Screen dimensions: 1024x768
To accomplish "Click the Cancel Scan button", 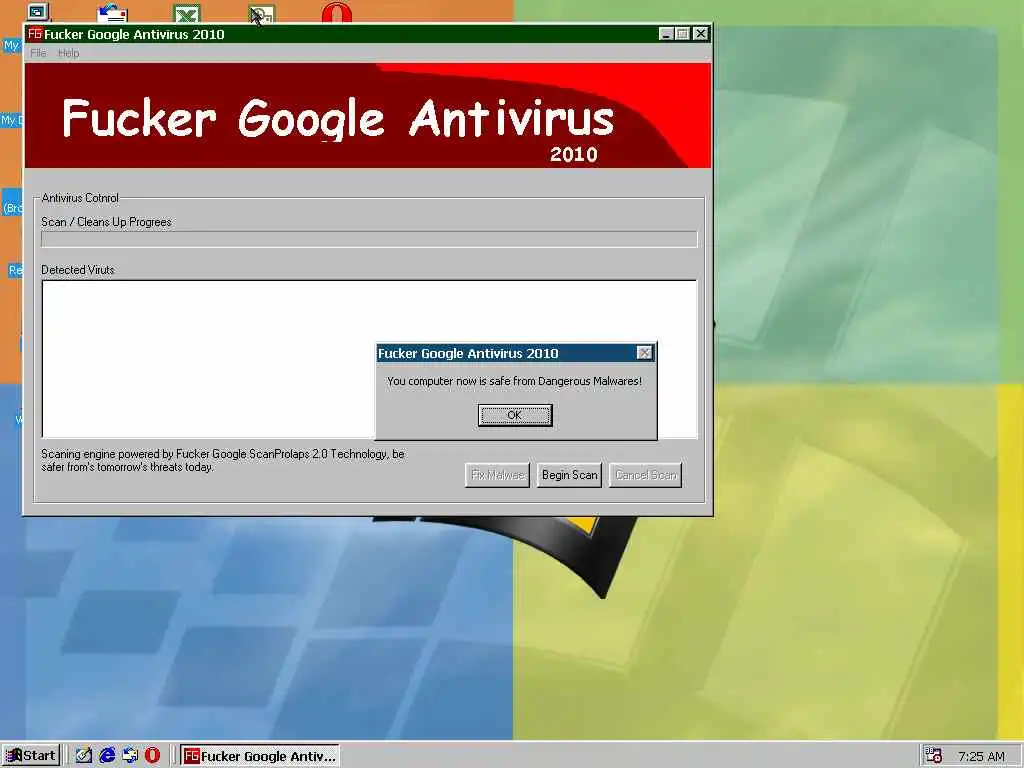I will point(645,475).
